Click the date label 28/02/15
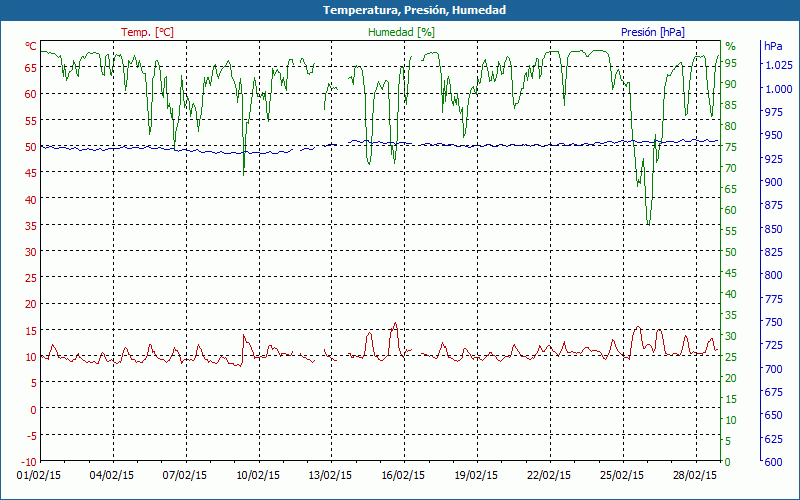 tap(694, 475)
